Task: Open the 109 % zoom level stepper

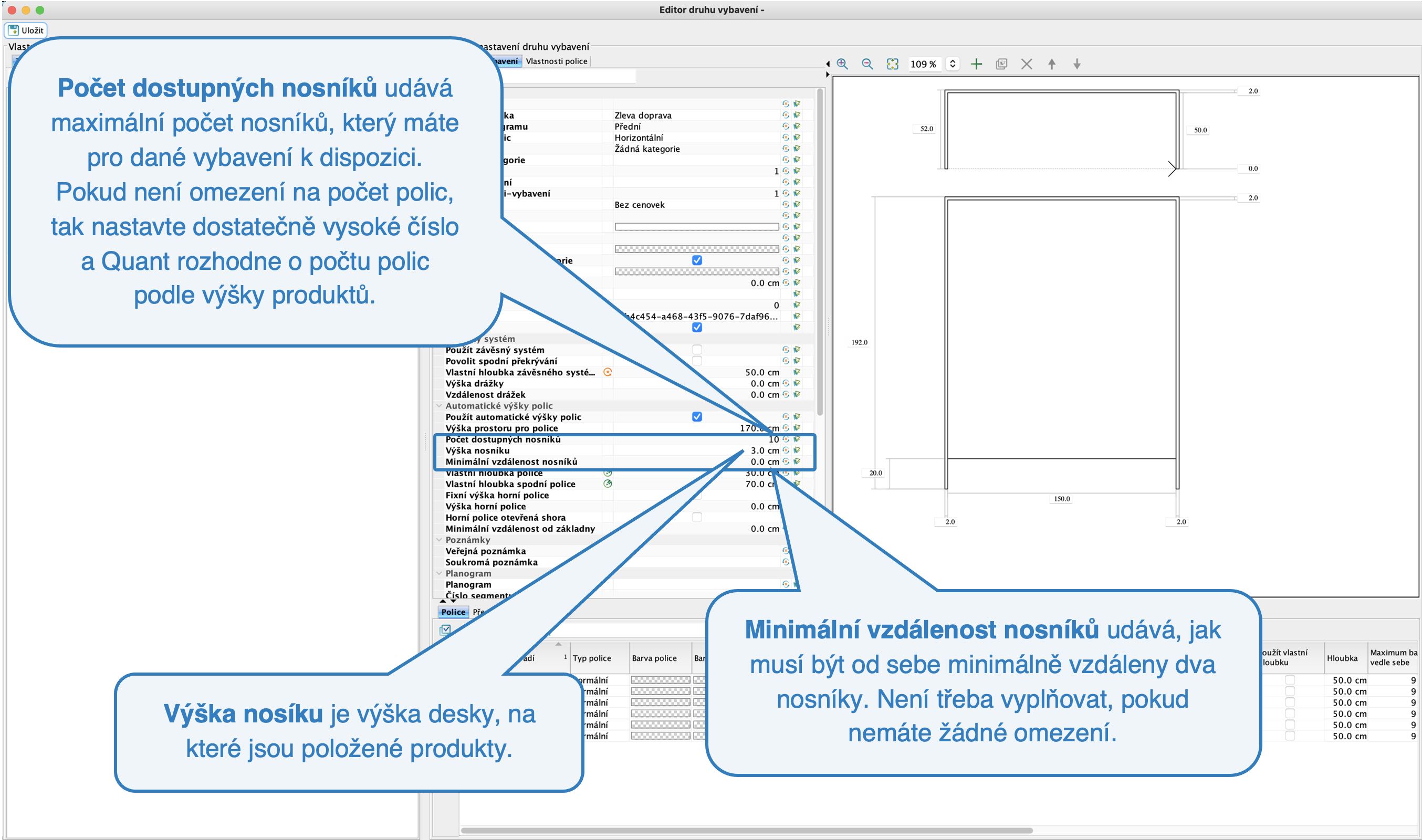Action: click(x=953, y=64)
